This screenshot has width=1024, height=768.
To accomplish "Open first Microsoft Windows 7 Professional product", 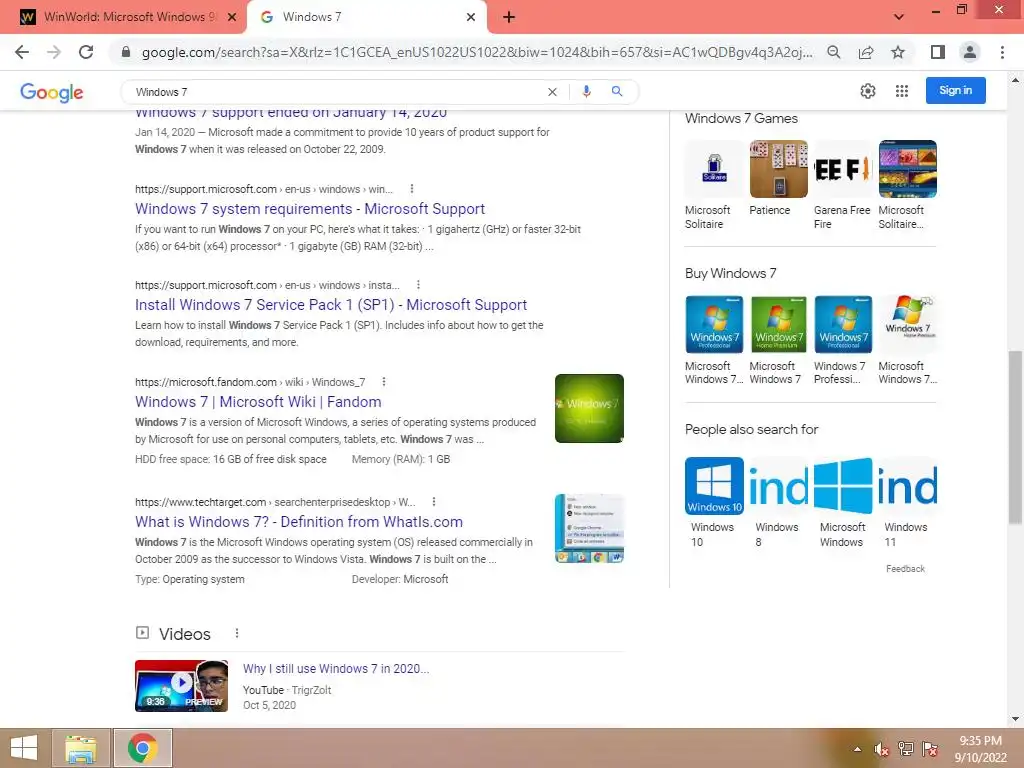I will pos(714,340).
